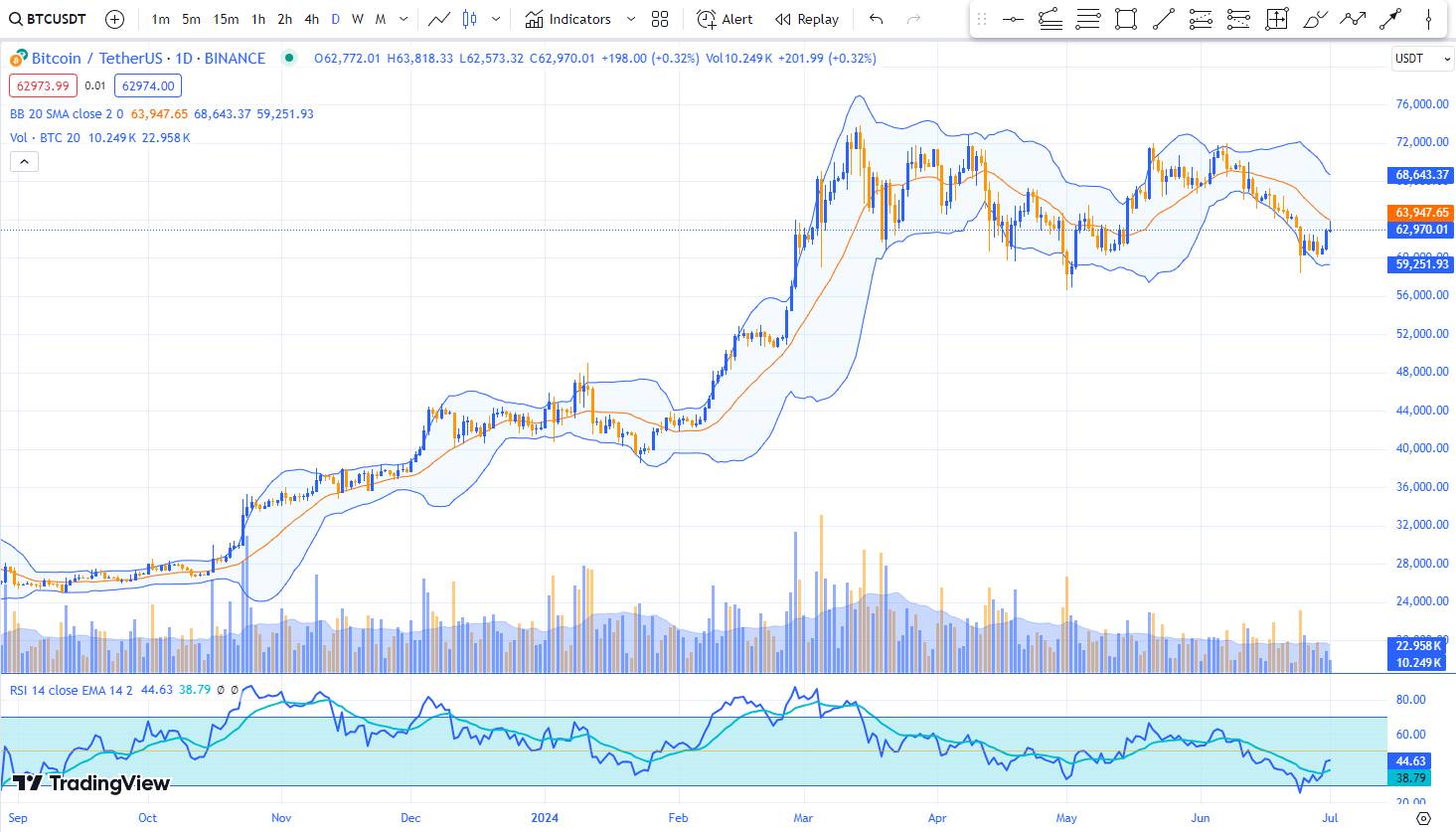Image resolution: width=1456 pixels, height=832 pixels.
Task: Expand the timeframe interval dropdown
Action: [x=403, y=19]
